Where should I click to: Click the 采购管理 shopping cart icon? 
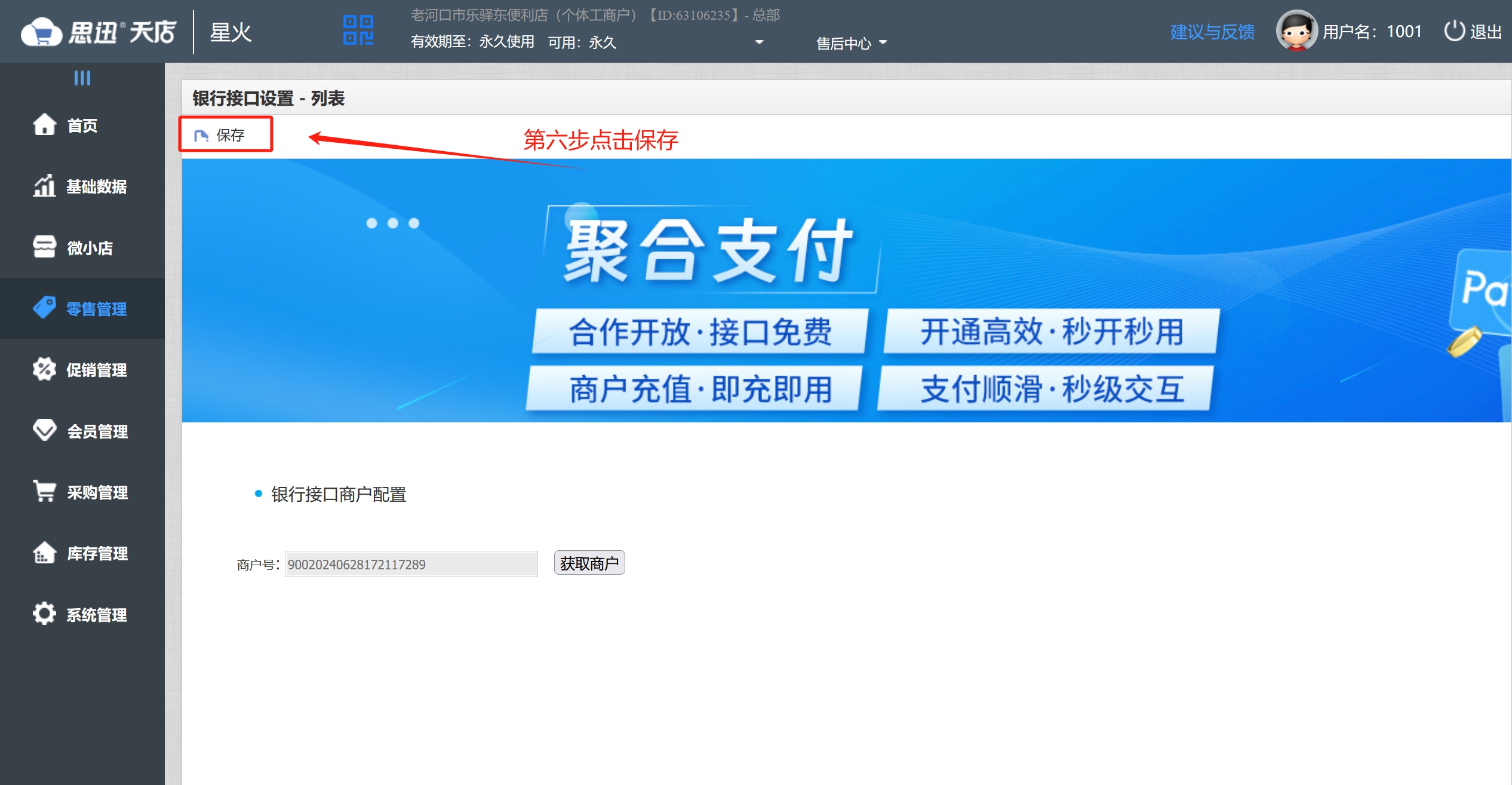(x=45, y=491)
